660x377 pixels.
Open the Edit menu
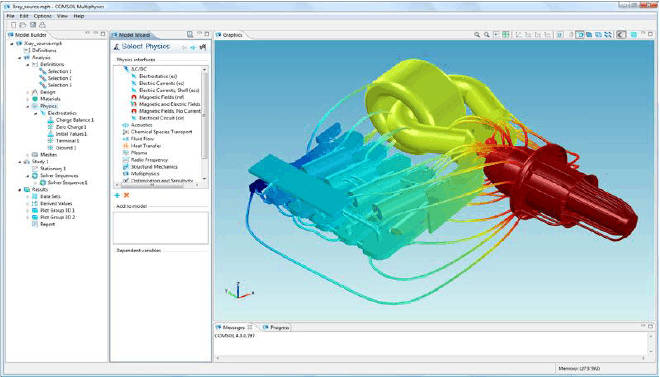pyautogui.click(x=24, y=16)
